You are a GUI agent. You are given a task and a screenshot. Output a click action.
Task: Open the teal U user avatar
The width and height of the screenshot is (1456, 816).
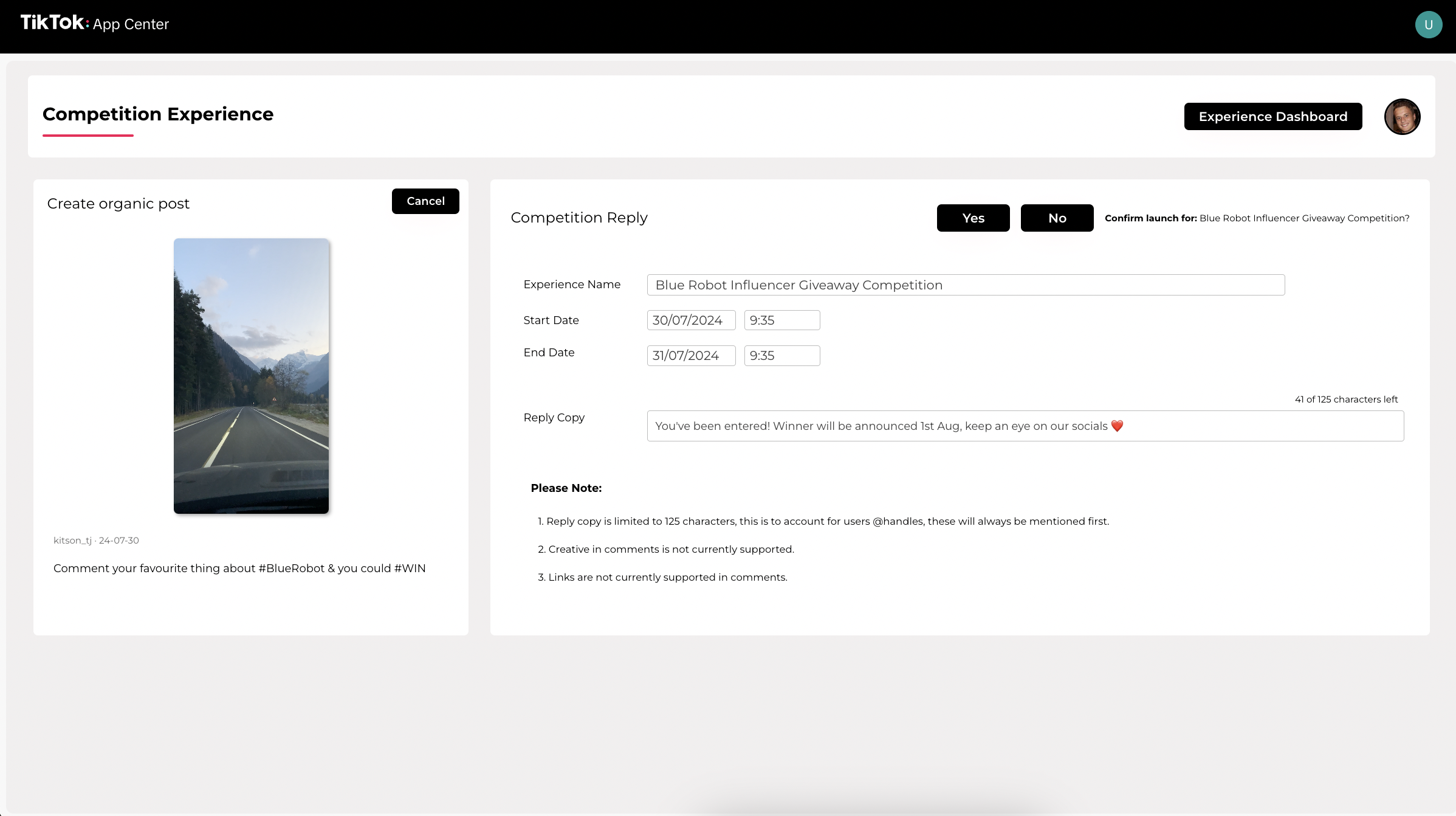(x=1428, y=25)
